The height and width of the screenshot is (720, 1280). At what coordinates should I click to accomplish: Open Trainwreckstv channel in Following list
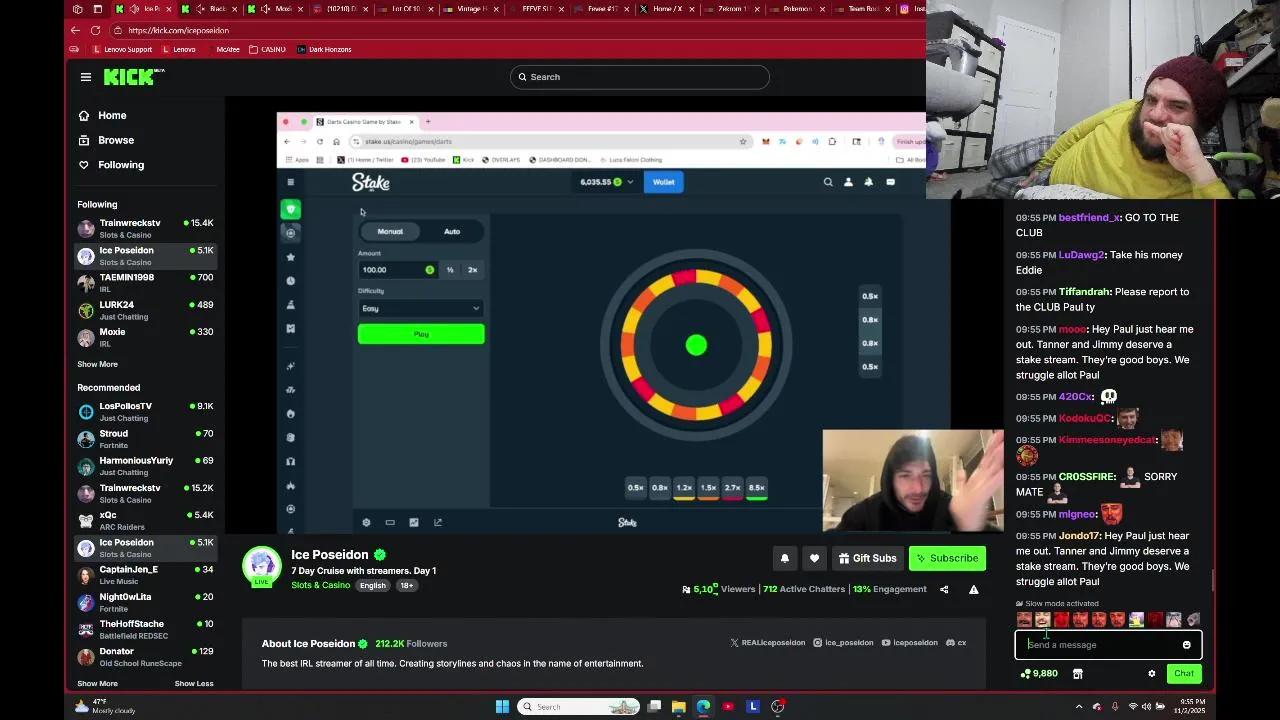pos(146,229)
